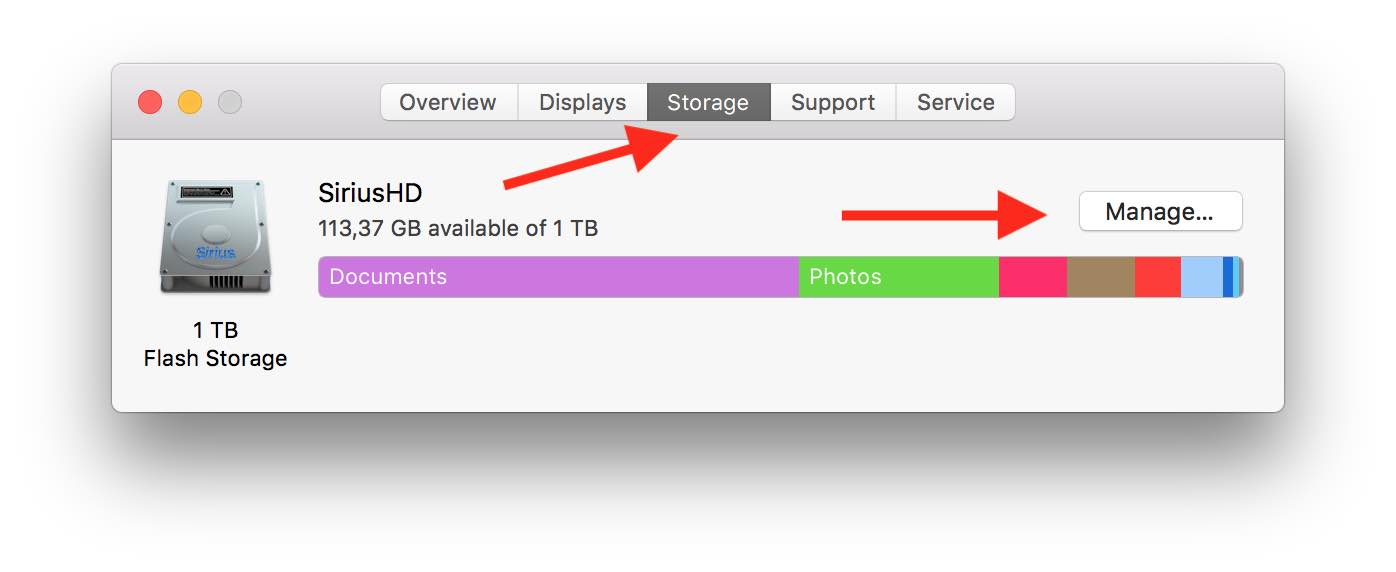Viewport: 1396px width, 572px height.
Task: Switch to the Overview tab
Action: click(448, 102)
